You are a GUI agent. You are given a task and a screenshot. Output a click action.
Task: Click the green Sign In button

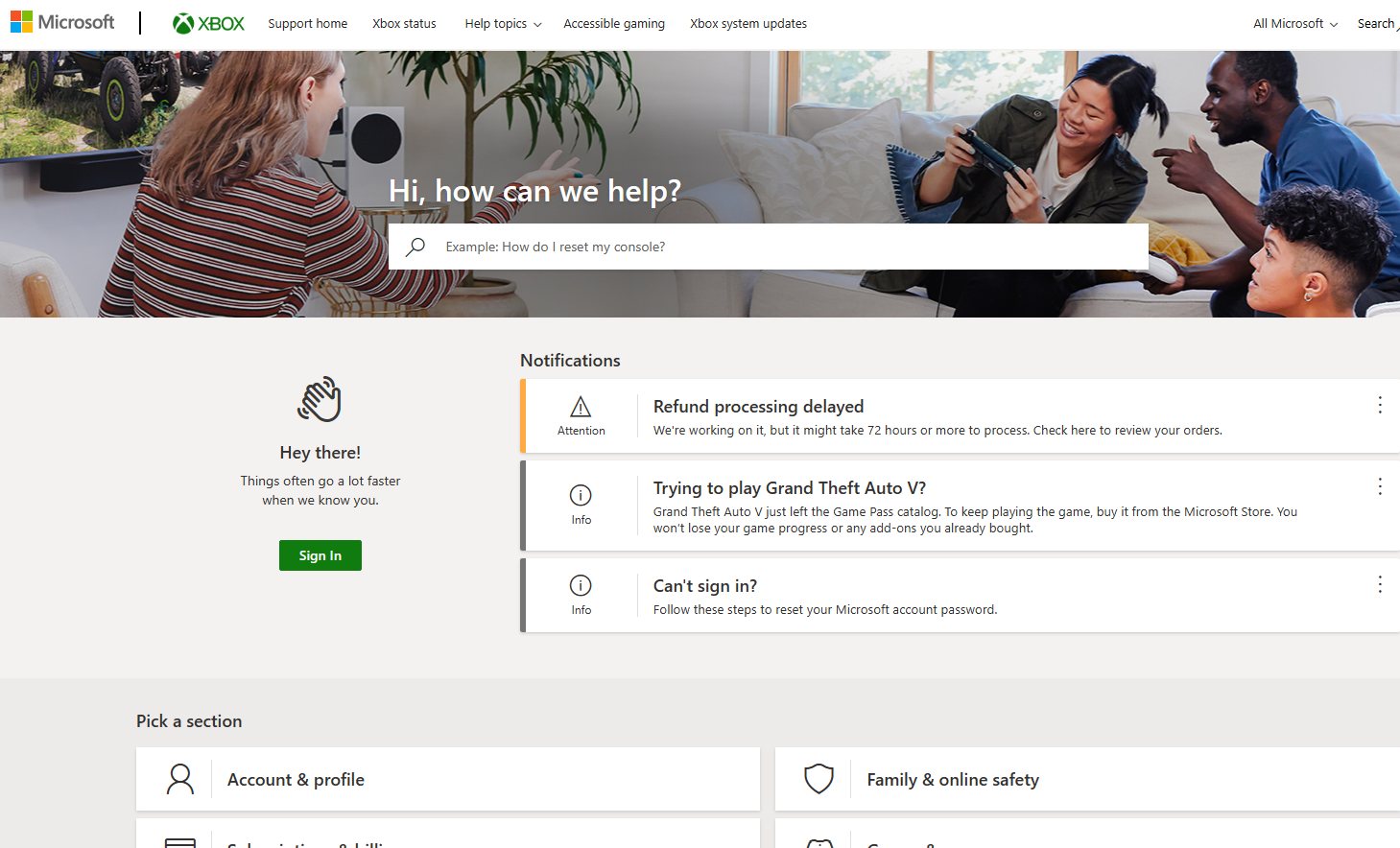coord(320,555)
